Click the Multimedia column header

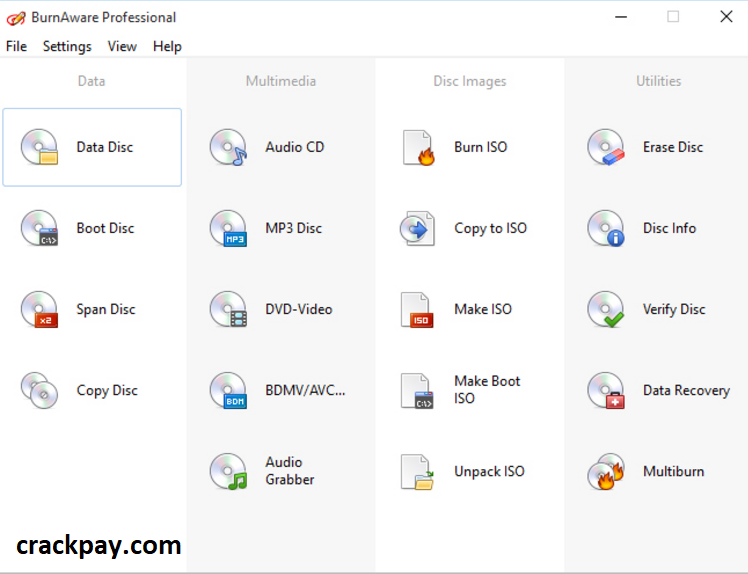coord(281,81)
